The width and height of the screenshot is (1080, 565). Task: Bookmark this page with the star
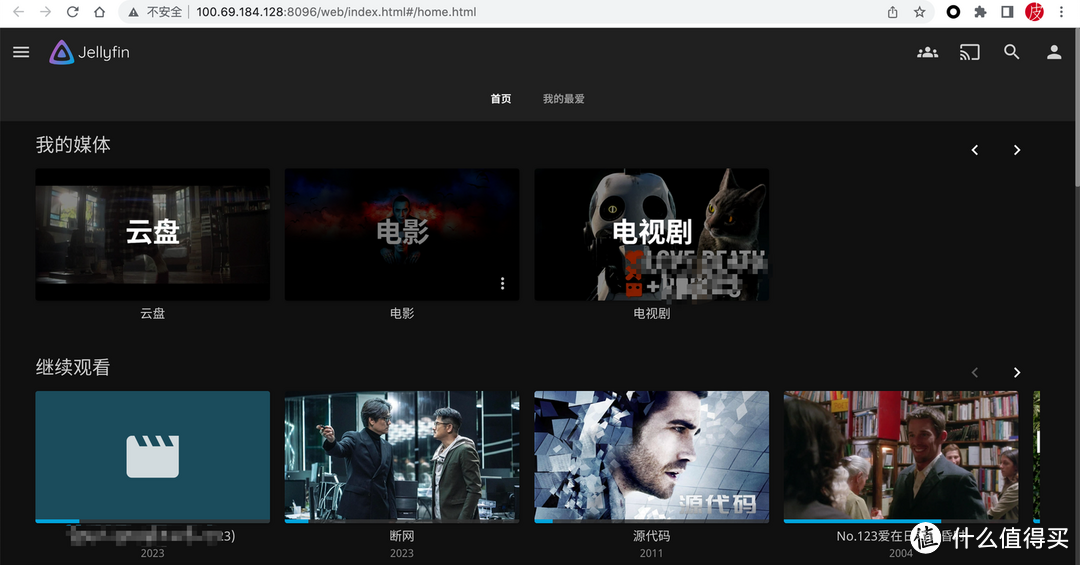tap(920, 12)
